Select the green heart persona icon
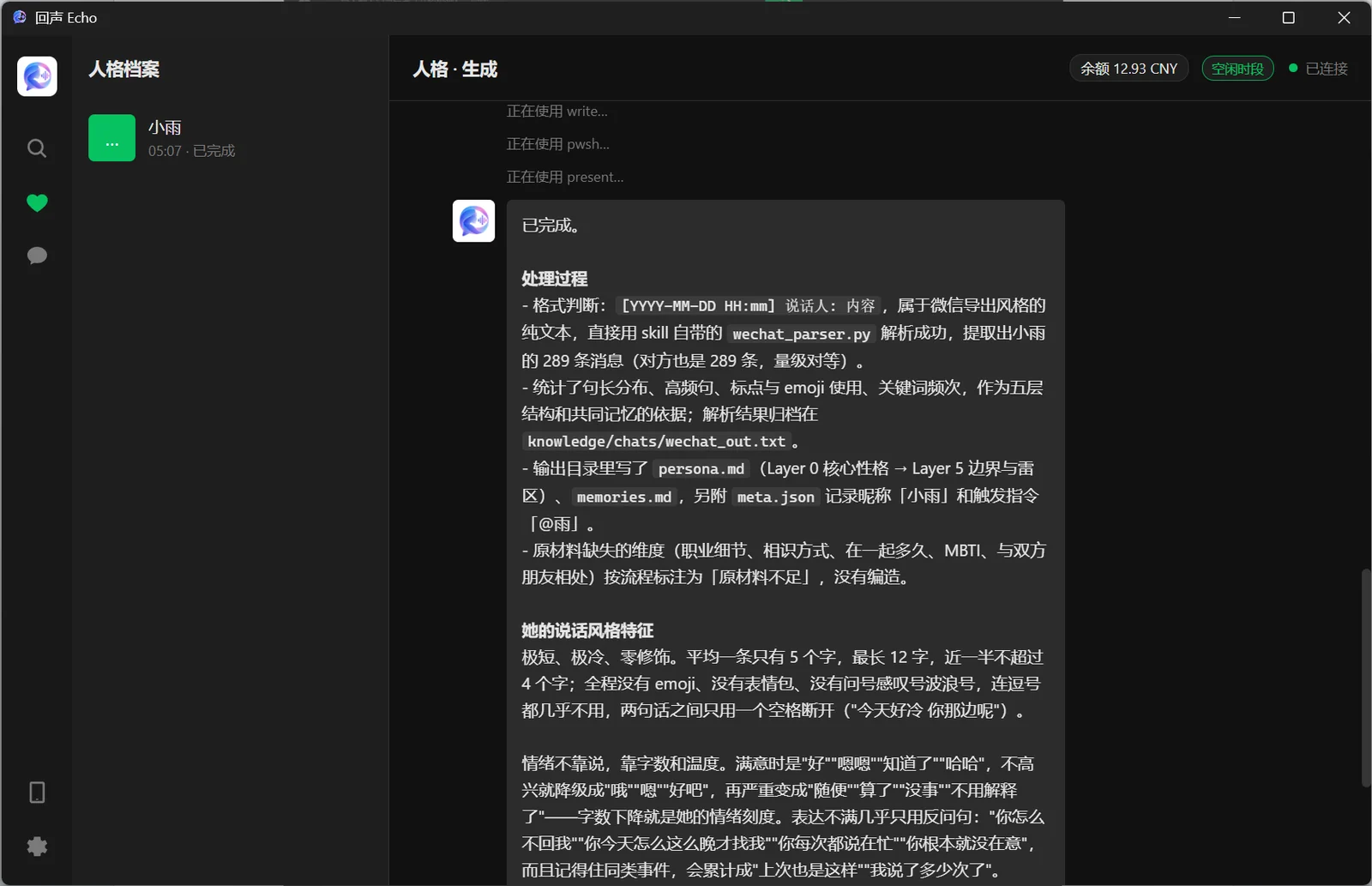The width and height of the screenshot is (1372, 886). pyautogui.click(x=37, y=202)
